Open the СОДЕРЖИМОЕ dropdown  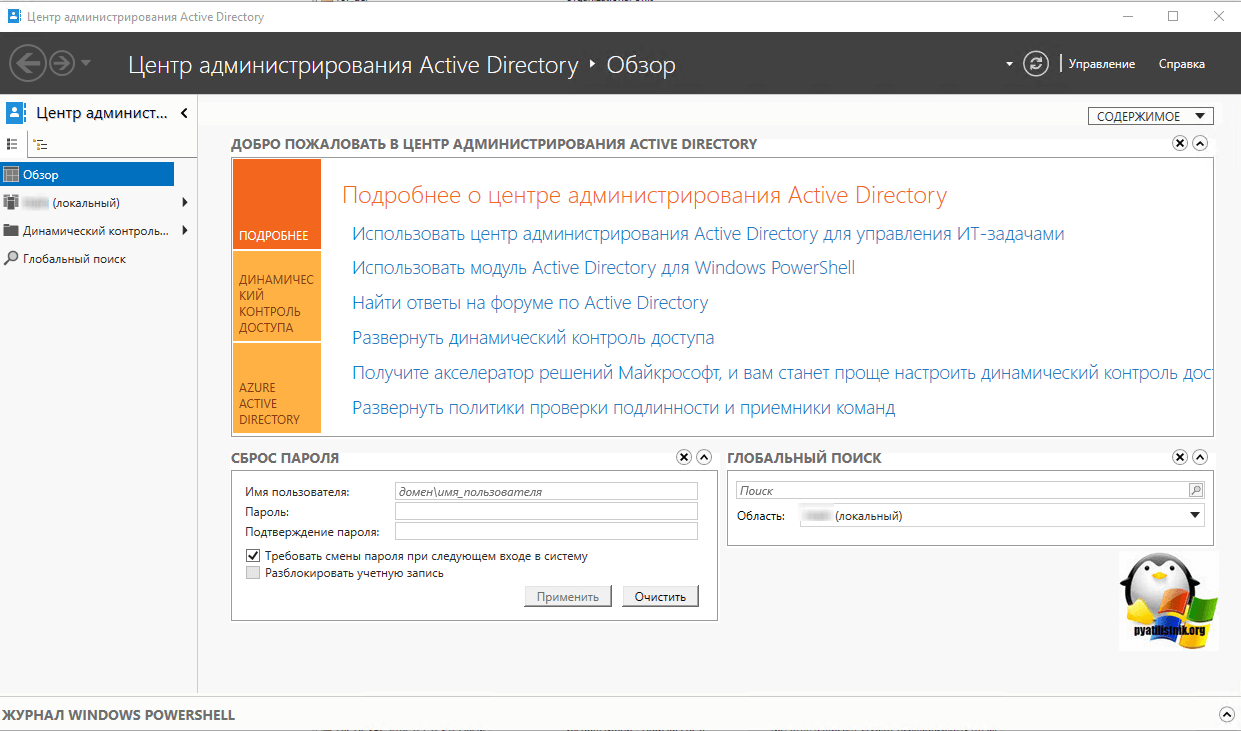tap(1150, 117)
